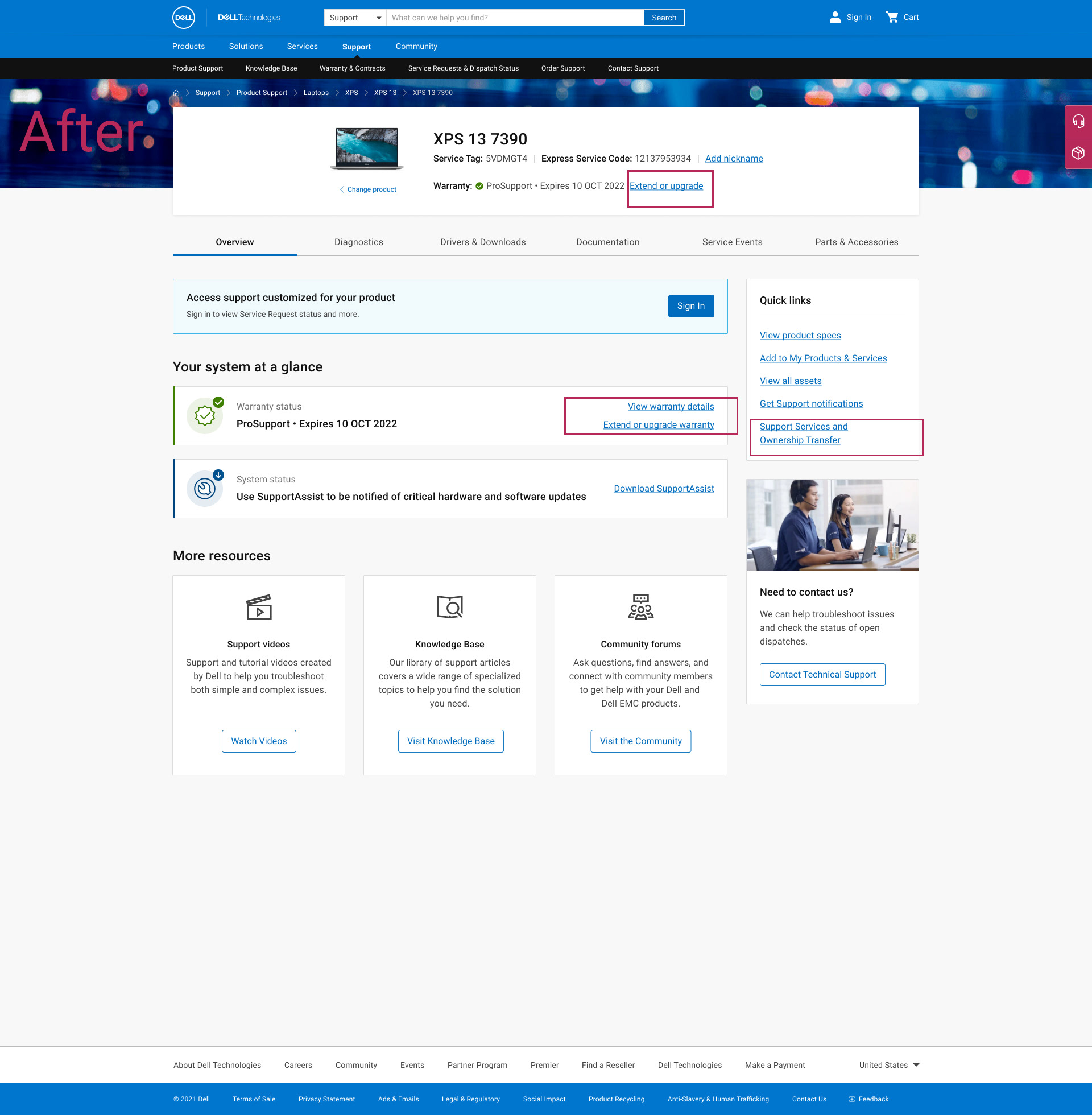
Task: Select Product Support in the black subnav
Action: pos(198,68)
